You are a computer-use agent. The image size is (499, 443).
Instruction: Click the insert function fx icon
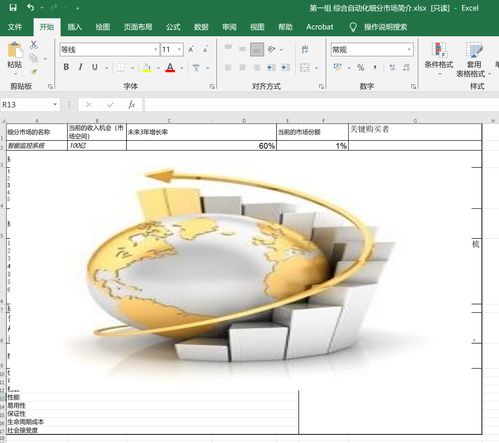click(x=132, y=105)
